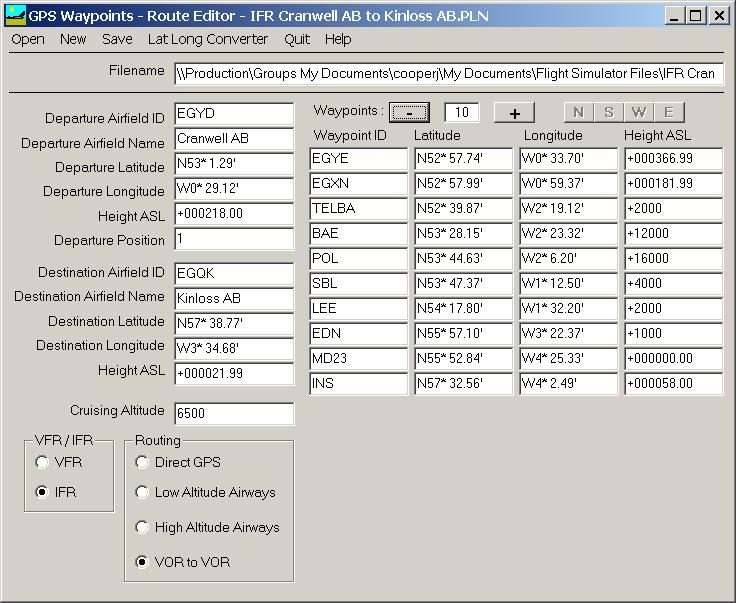The height and width of the screenshot is (603, 736).
Task: Choose Direct GPS routing option
Action: (142, 462)
